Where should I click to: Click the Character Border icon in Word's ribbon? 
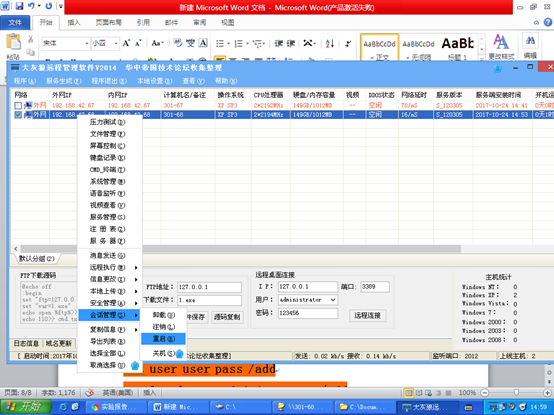[x=203, y=43]
